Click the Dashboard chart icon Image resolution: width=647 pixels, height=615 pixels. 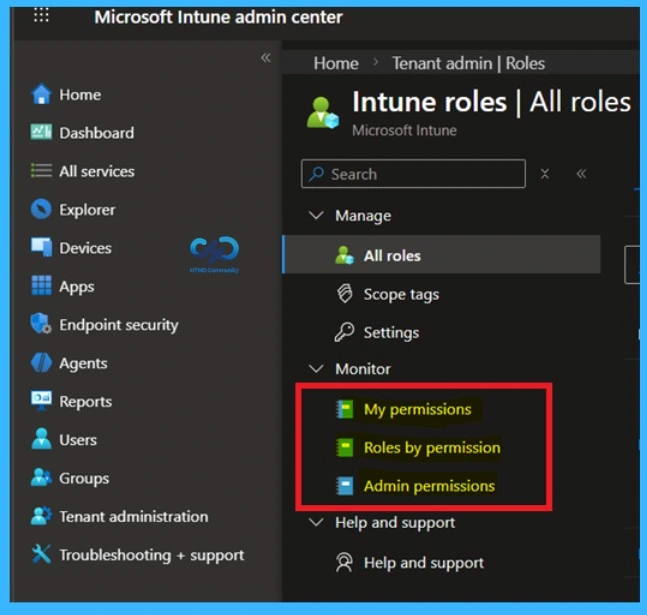coord(41,132)
